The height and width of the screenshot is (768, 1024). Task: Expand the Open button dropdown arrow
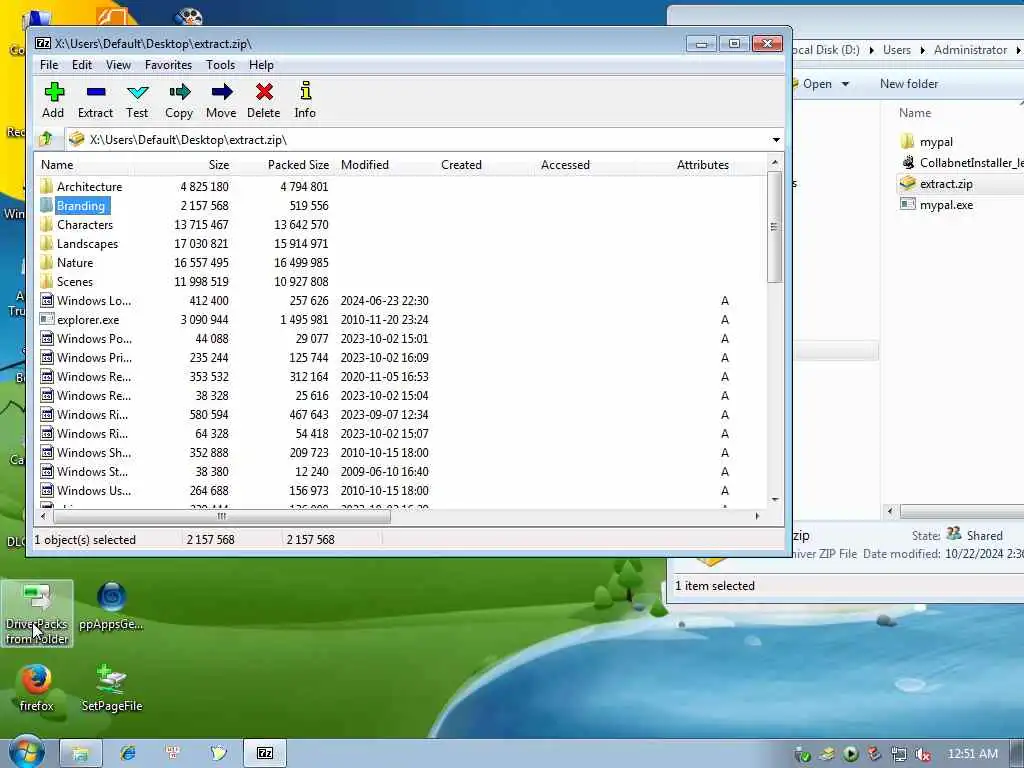pyautogui.click(x=845, y=84)
